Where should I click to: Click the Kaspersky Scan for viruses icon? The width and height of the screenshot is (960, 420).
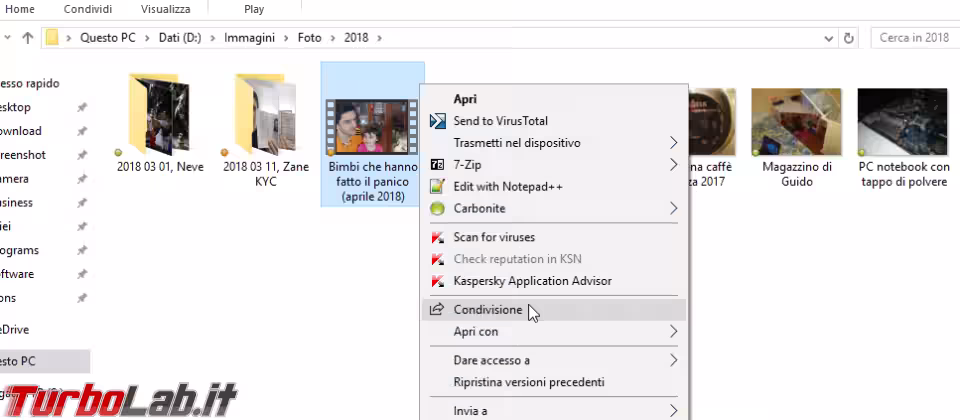click(x=436, y=238)
